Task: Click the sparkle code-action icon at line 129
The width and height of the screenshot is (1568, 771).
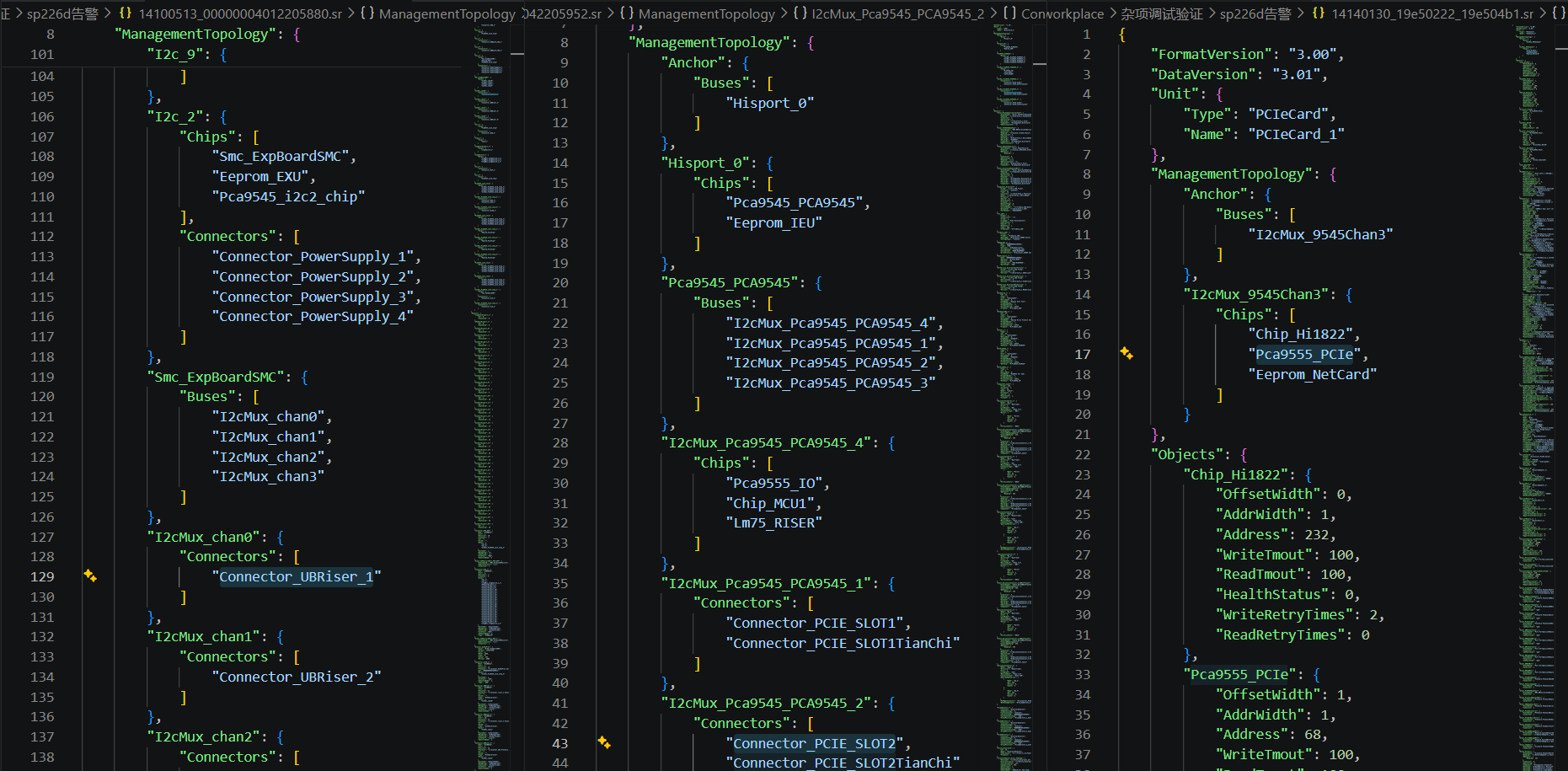Action: pyautogui.click(x=90, y=576)
